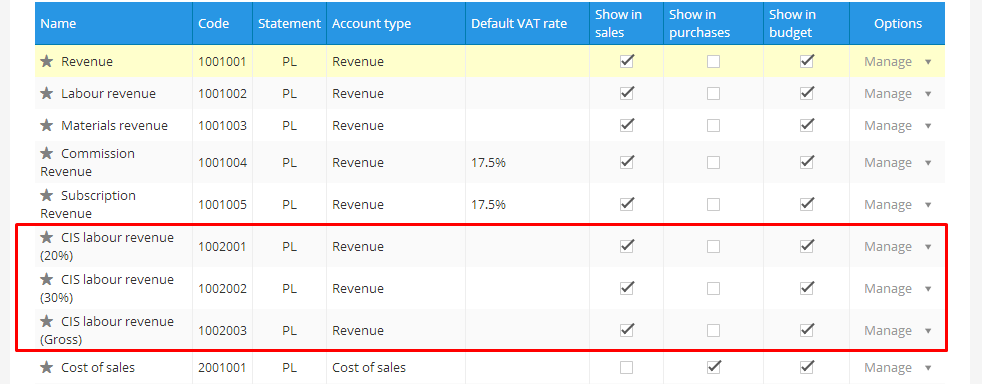Select the Subscription Revenue account name
Image resolution: width=982 pixels, height=384 pixels.
pyautogui.click(x=88, y=204)
